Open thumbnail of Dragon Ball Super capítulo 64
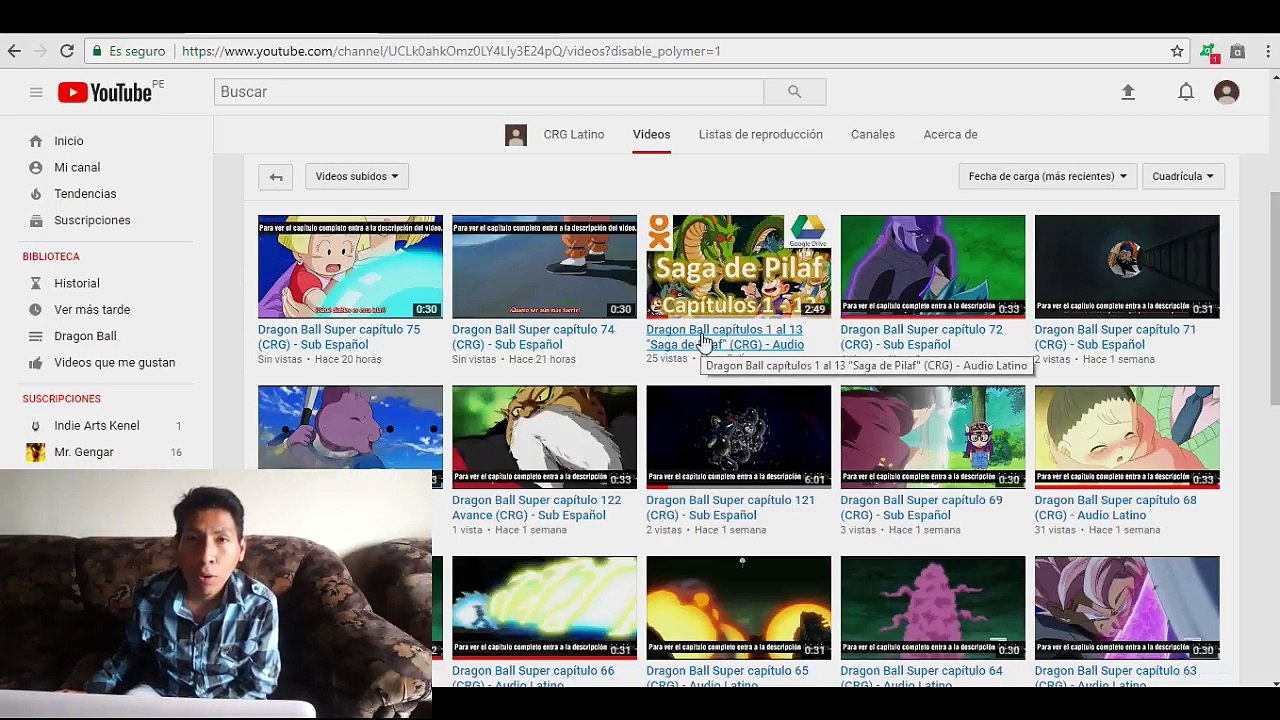1280x720 pixels. point(932,608)
